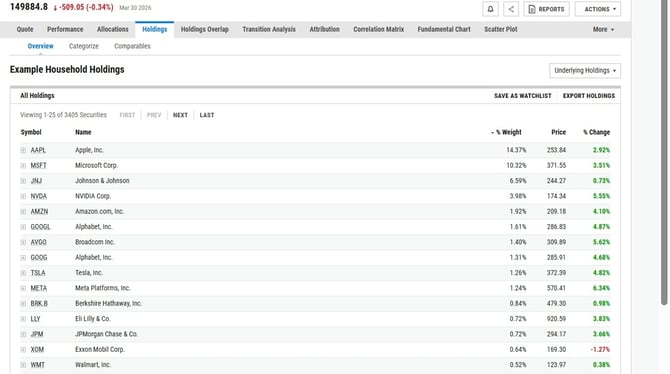This screenshot has height=374, width=670.
Task: Go to Next page of securities
Action: click(180, 115)
